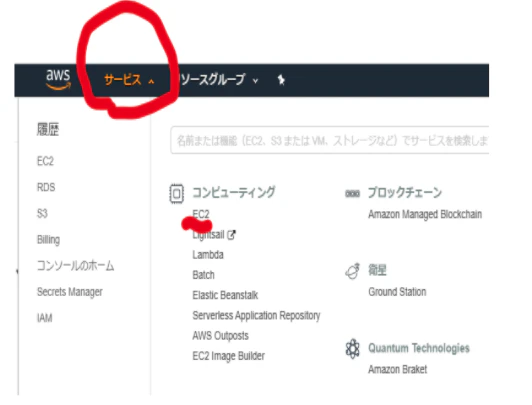Open AWS Outposts

pyautogui.click(x=221, y=336)
